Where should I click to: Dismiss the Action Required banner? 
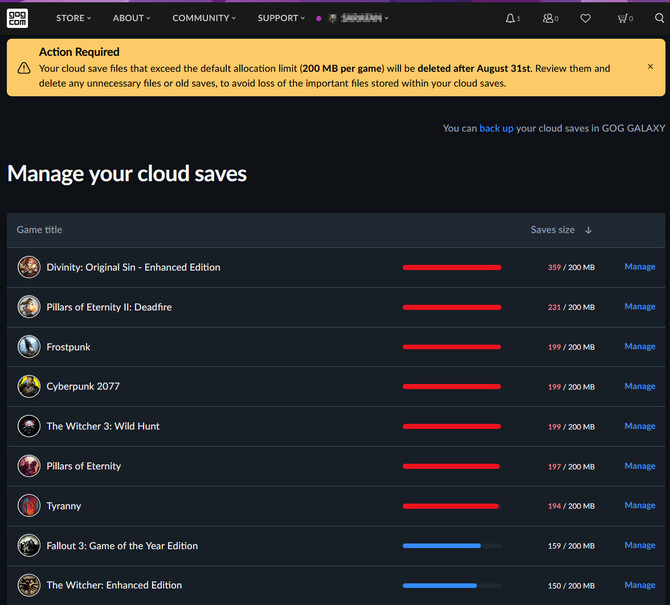[x=650, y=67]
